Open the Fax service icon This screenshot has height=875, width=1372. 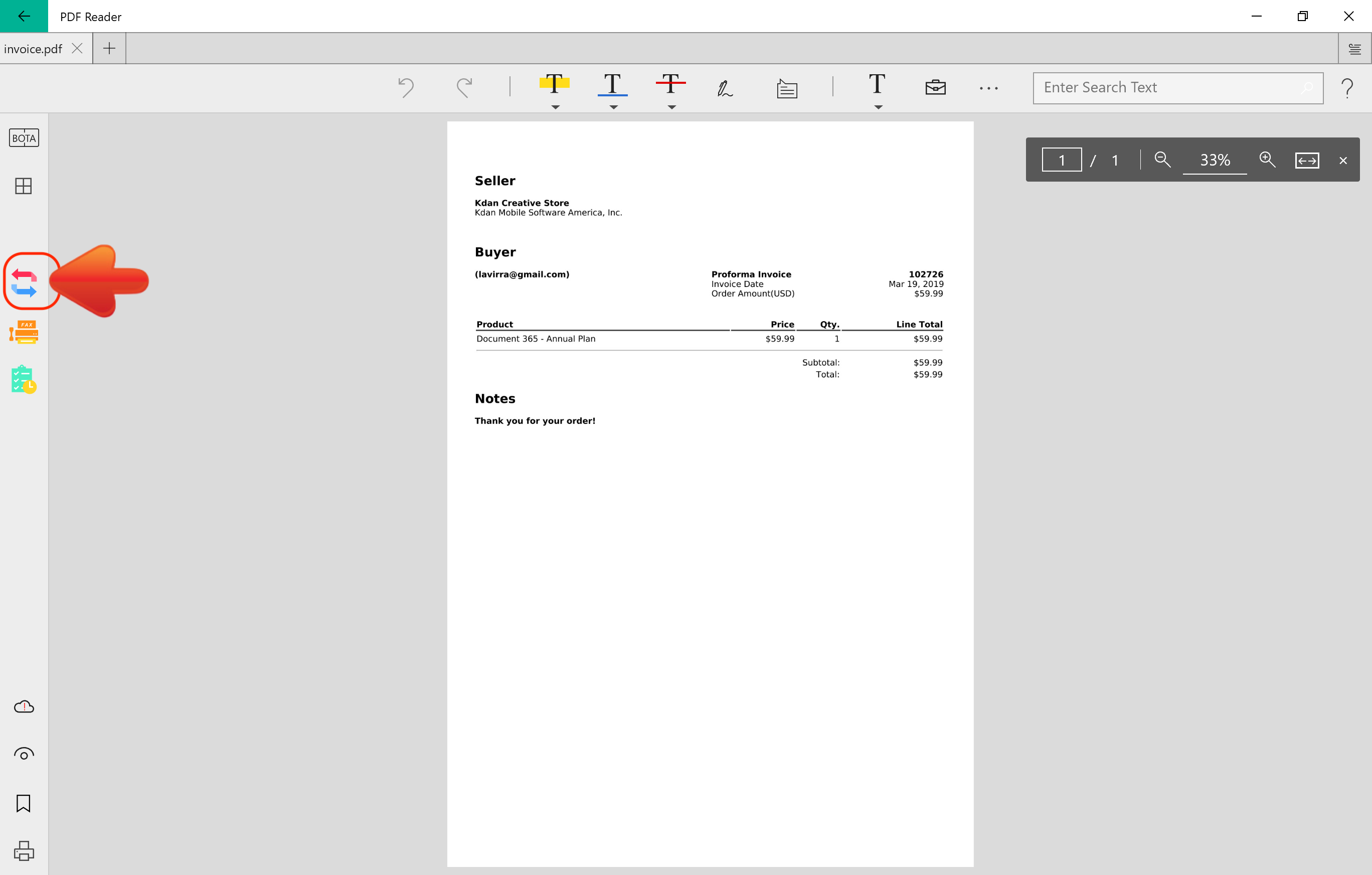coord(24,332)
